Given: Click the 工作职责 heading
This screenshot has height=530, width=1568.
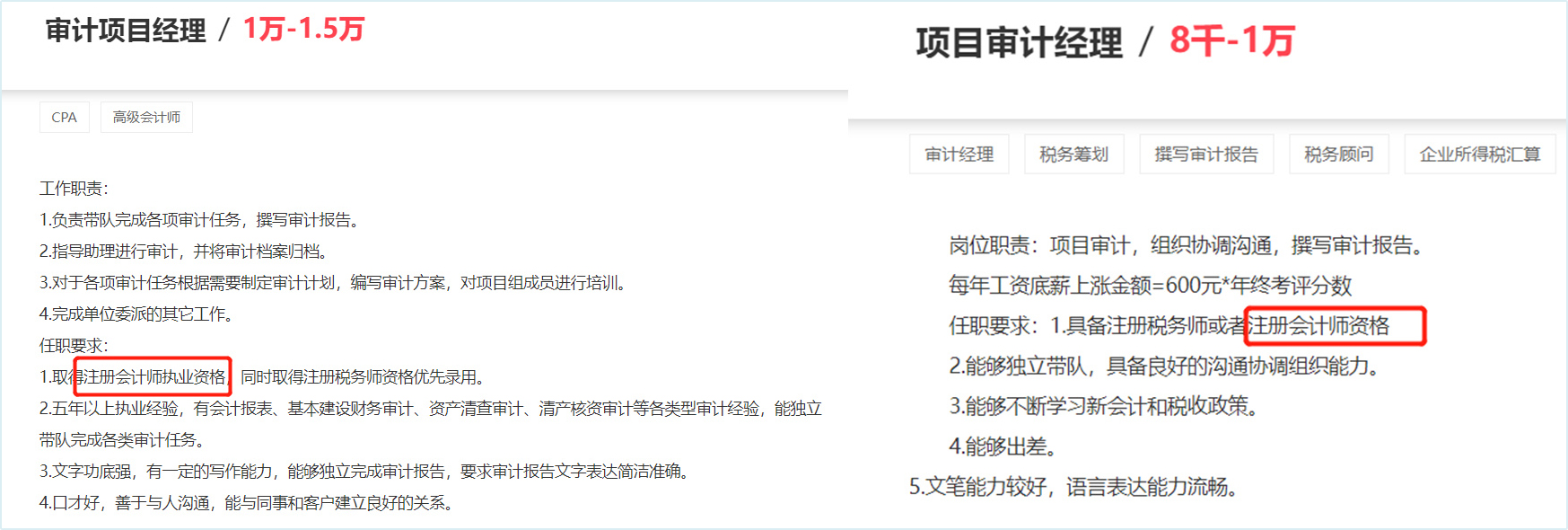Looking at the screenshot, I should pyautogui.click(x=74, y=189).
